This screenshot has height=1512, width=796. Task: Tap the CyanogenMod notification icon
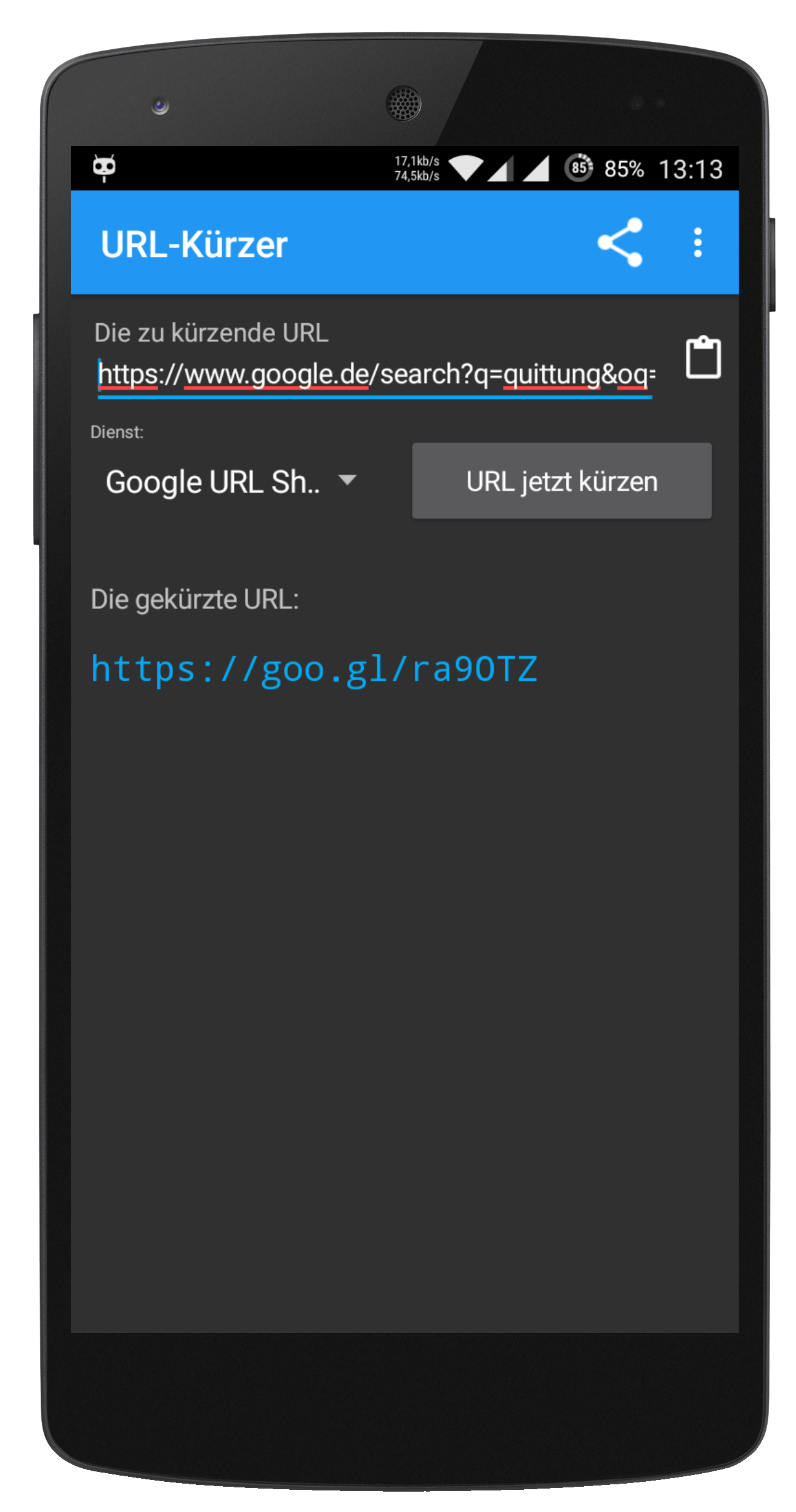104,167
